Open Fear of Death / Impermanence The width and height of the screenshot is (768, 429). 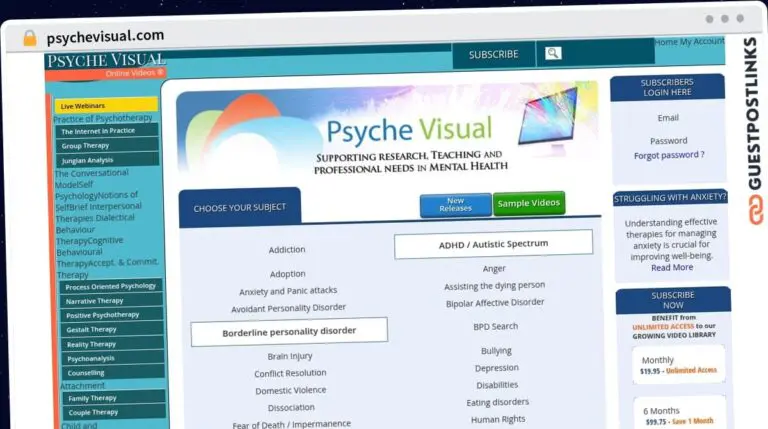[x=291, y=424]
